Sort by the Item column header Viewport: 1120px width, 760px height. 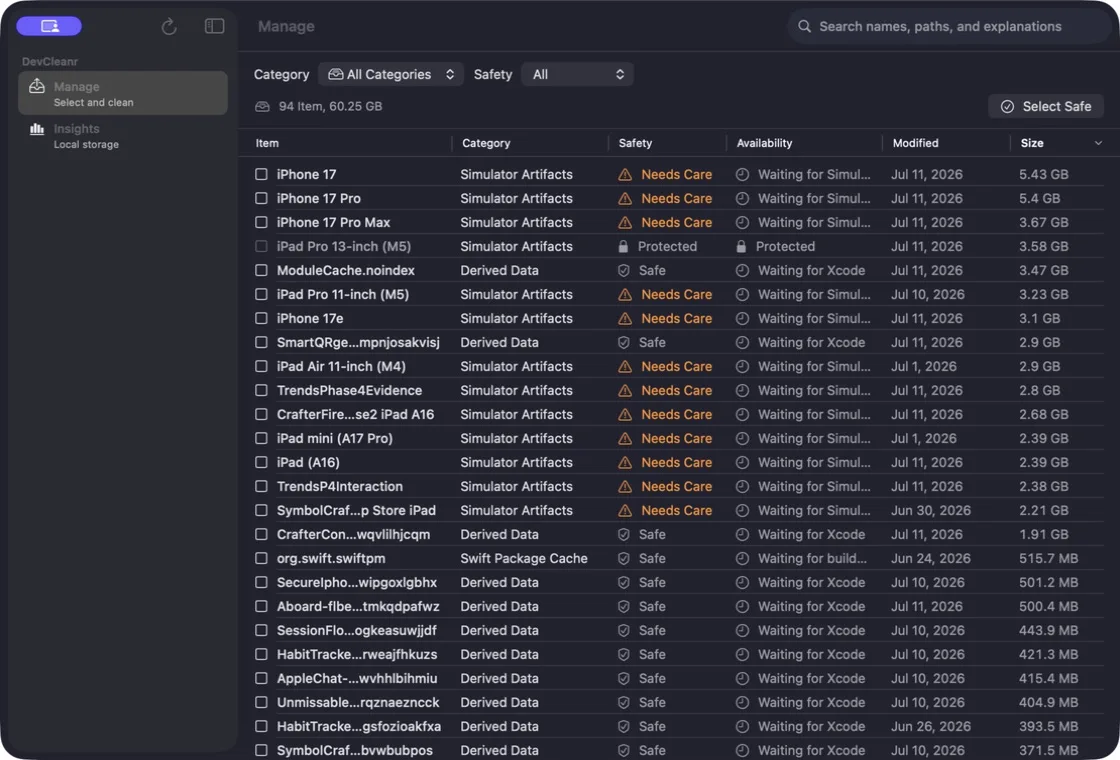click(x=267, y=144)
